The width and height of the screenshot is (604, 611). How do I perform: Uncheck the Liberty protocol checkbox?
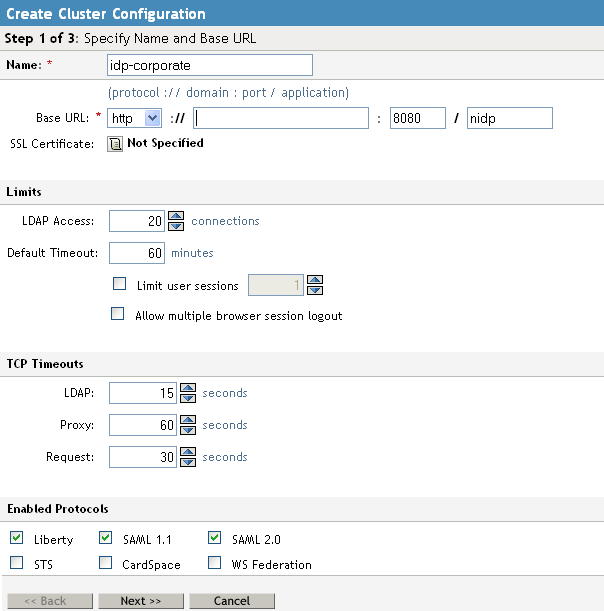(16, 538)
